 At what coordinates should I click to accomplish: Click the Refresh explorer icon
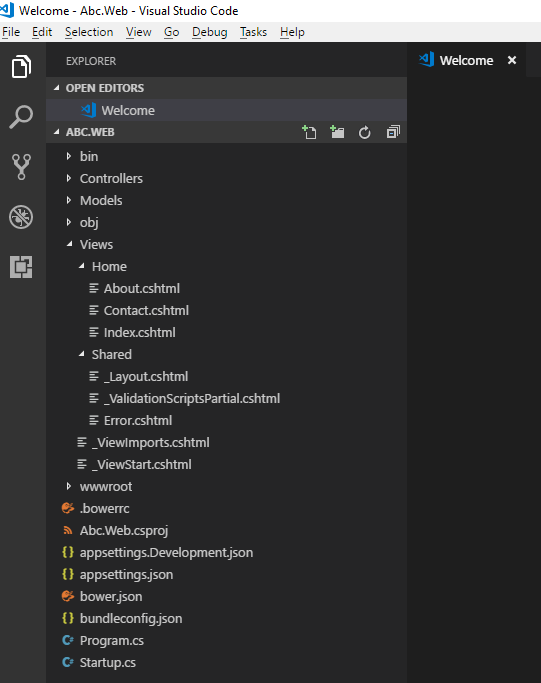pos(365,132)
